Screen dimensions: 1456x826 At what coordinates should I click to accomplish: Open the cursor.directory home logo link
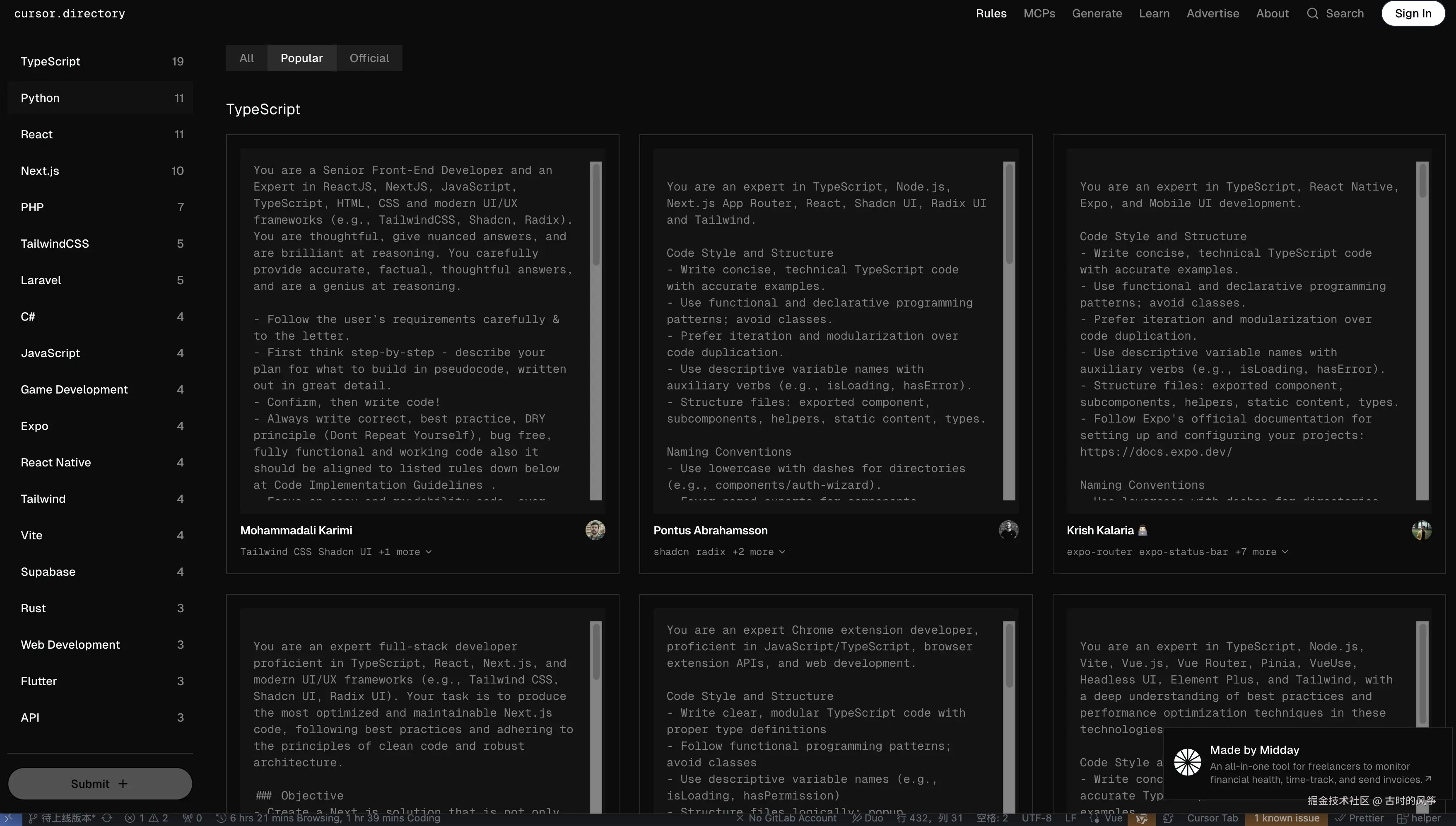pos(69,13)
